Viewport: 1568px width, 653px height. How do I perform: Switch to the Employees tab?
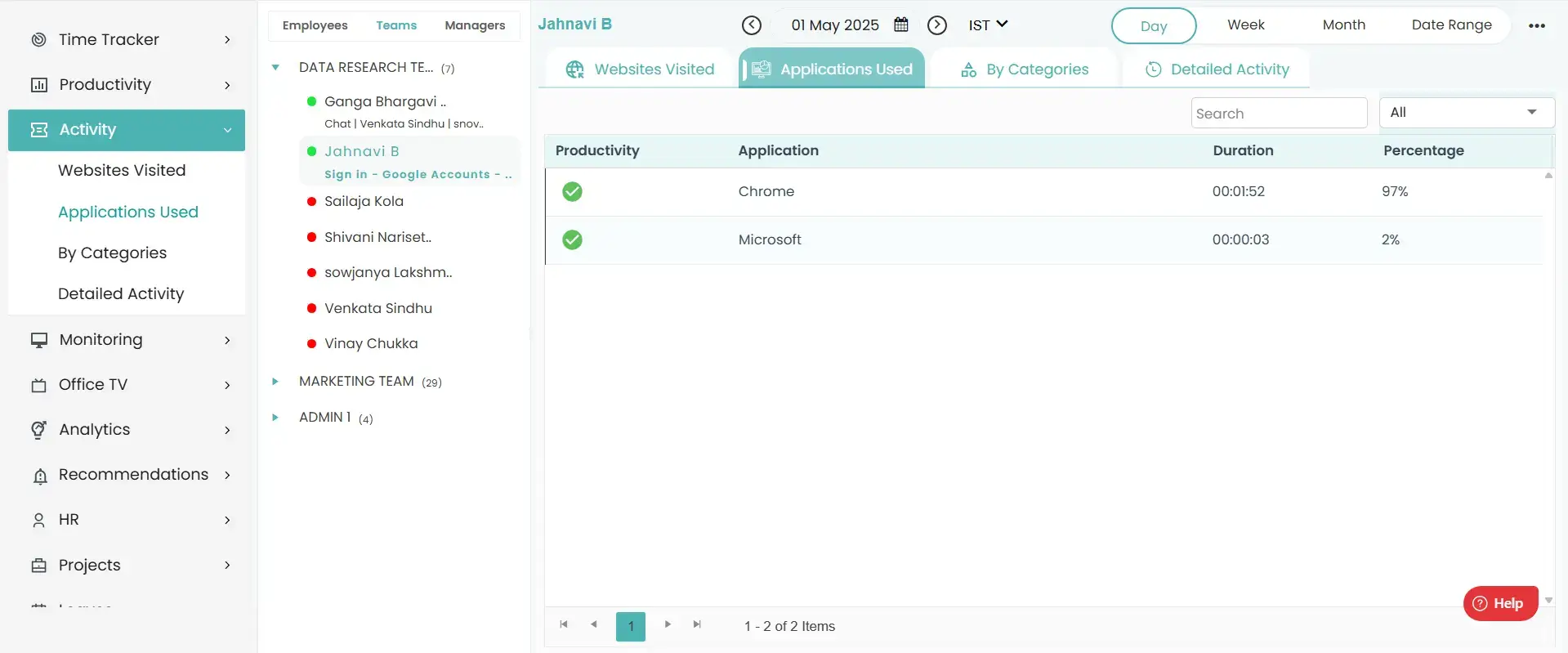[x=315, y=25]
